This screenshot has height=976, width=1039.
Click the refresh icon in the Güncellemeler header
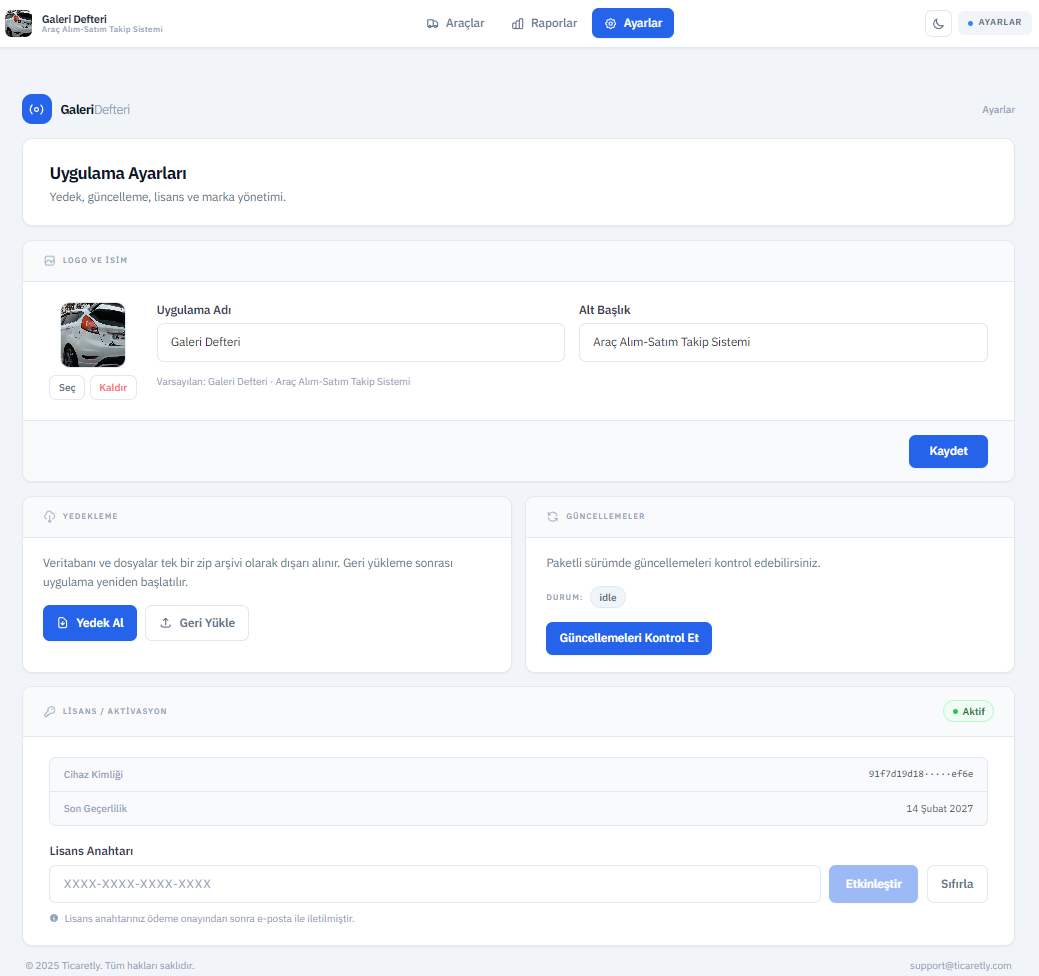coord(552,517)
